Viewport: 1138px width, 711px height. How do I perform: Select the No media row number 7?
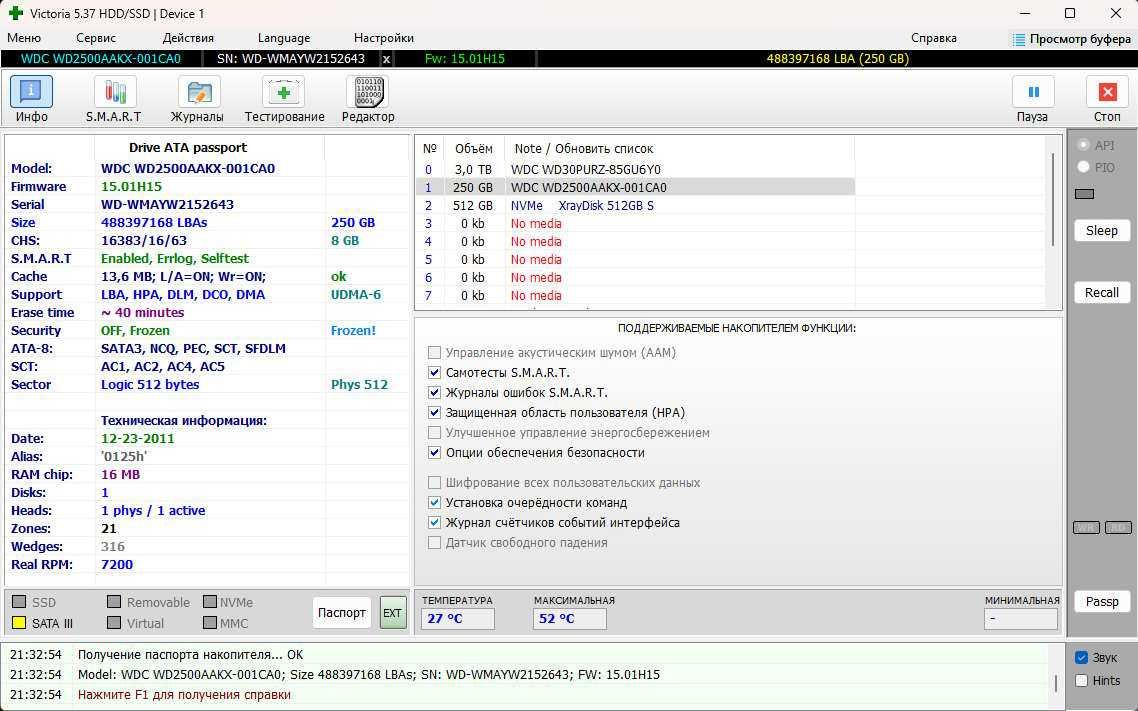click(x=635, y=295)
